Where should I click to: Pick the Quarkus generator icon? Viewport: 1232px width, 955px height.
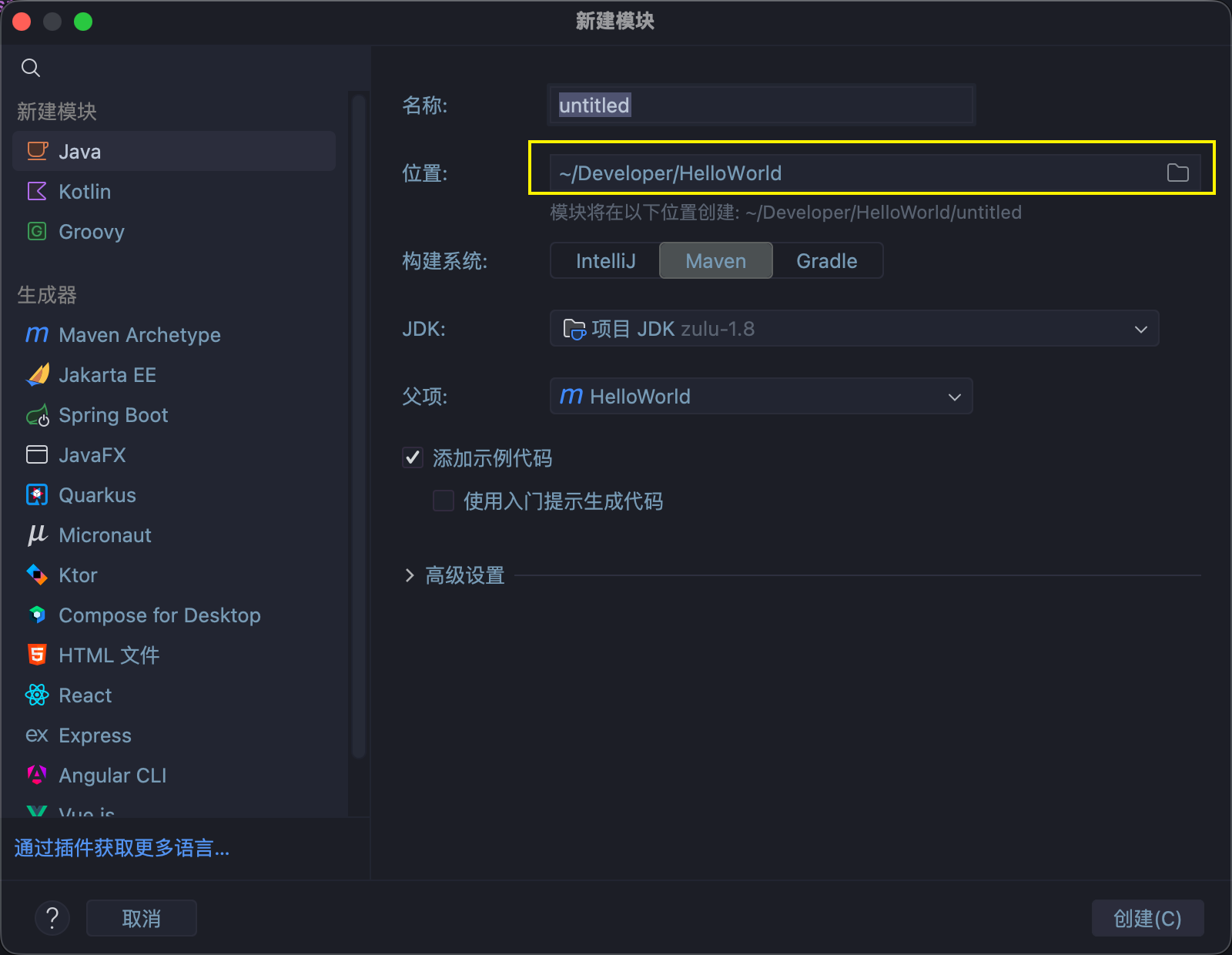[x=37, y=495]
